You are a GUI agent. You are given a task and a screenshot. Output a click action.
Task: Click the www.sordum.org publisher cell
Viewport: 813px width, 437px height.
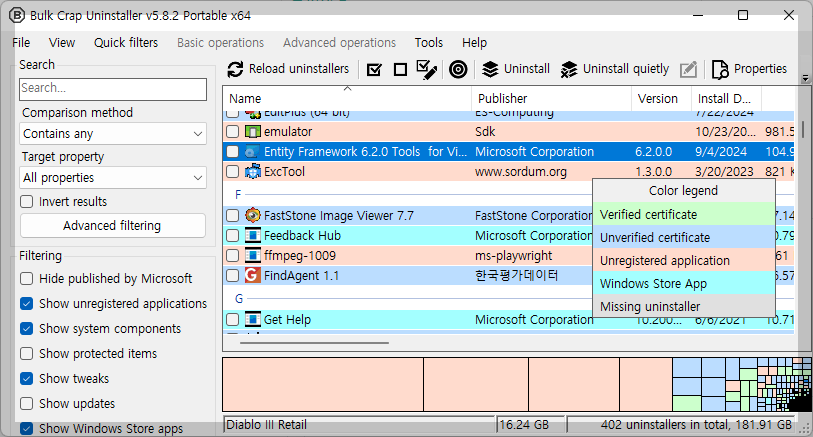521,172
